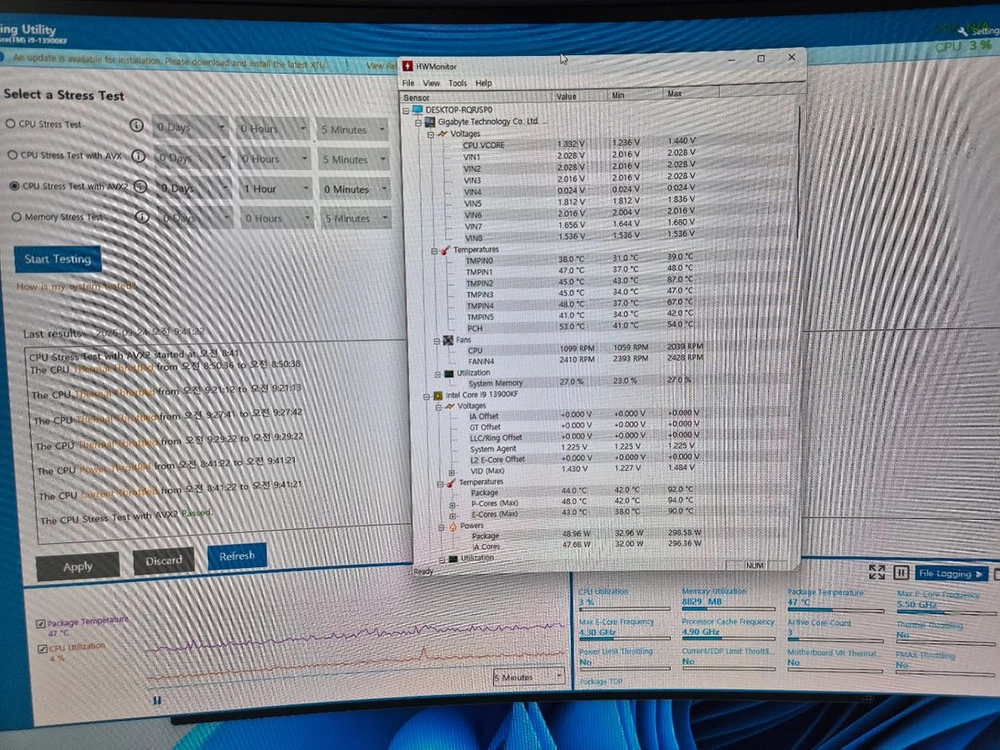Select CPU Stress Test with AVX2 radio button
The width and height of the screenshot is (1000, 750).
[15, 186]
